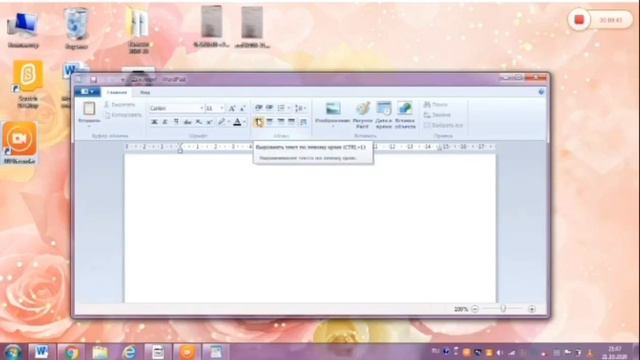The height and width of the screenshot is (360, 640).
Task: Click the zoom slider handle
Action: (x=503, y=309)
